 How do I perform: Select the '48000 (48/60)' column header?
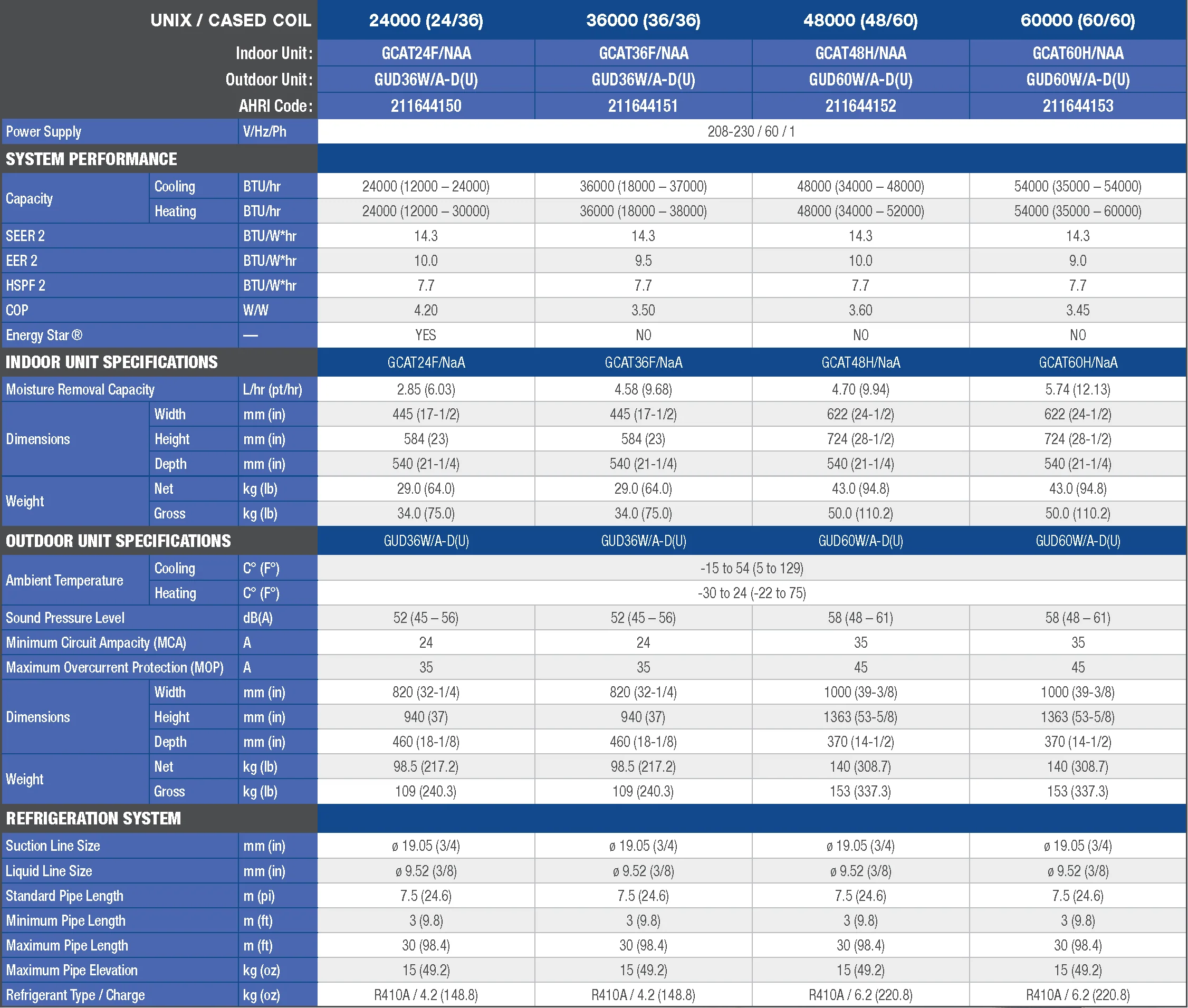860,20
